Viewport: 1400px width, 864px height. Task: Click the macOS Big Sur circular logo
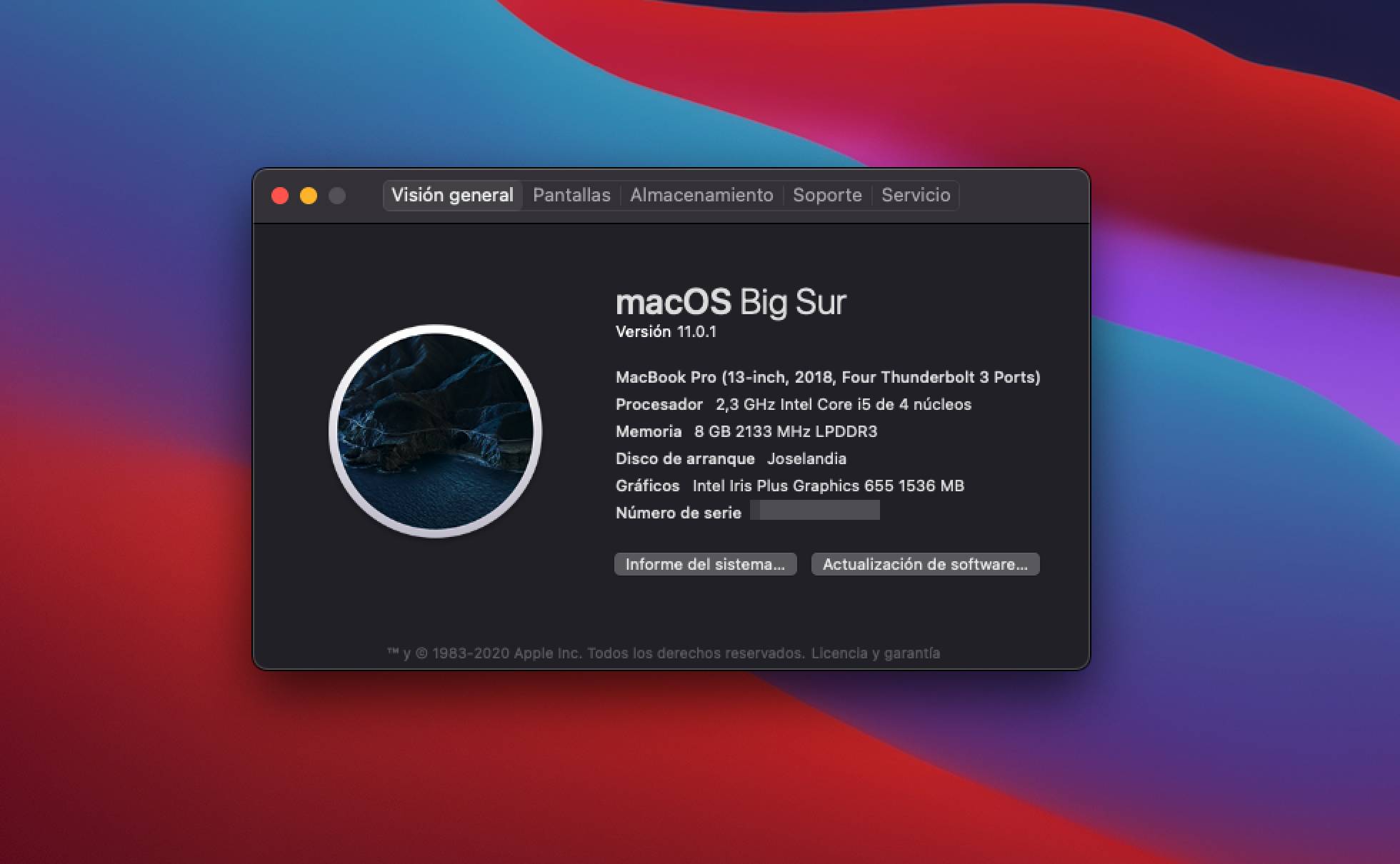[x=435, y=431]
